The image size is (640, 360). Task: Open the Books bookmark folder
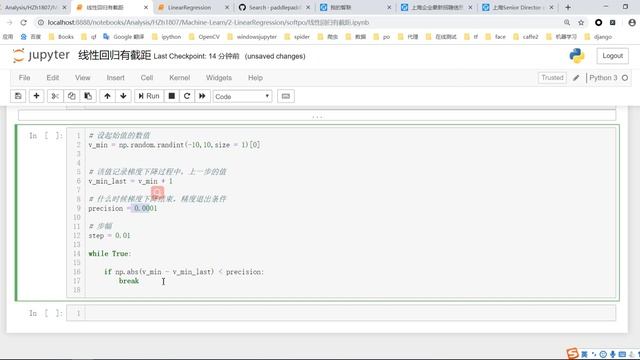coord(61,37)
